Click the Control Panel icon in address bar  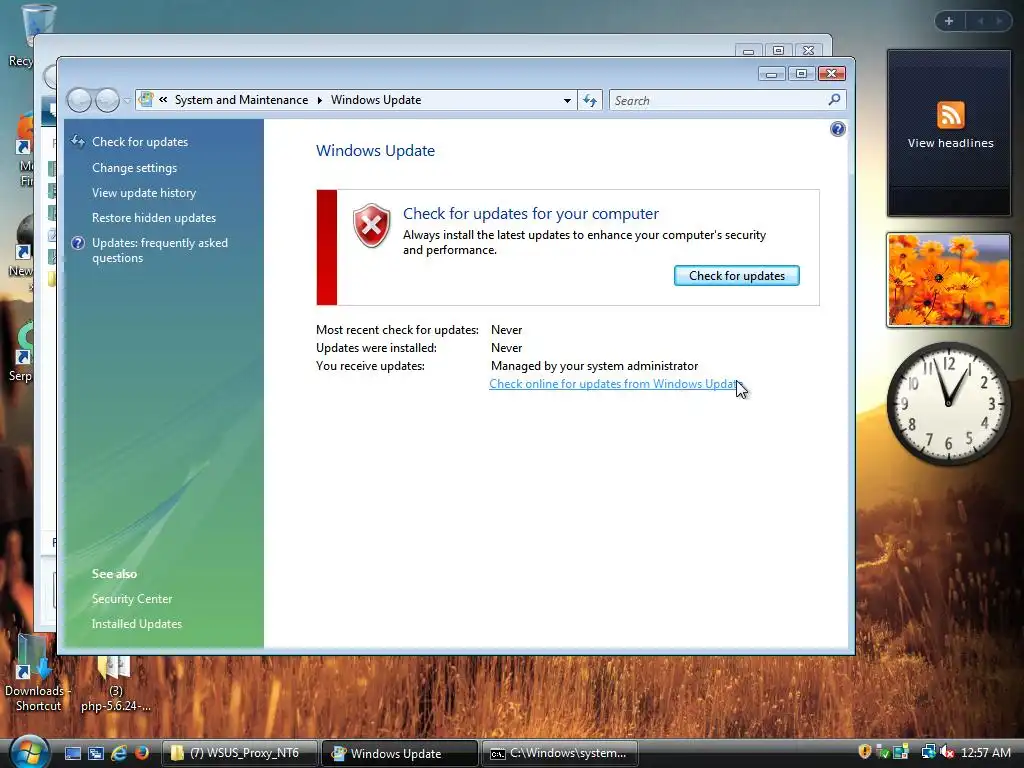point(146,99)
